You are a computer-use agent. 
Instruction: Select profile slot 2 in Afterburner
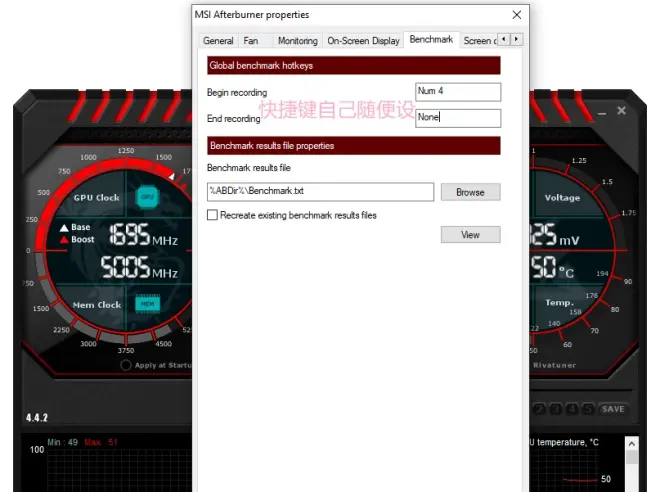(539, 409)
